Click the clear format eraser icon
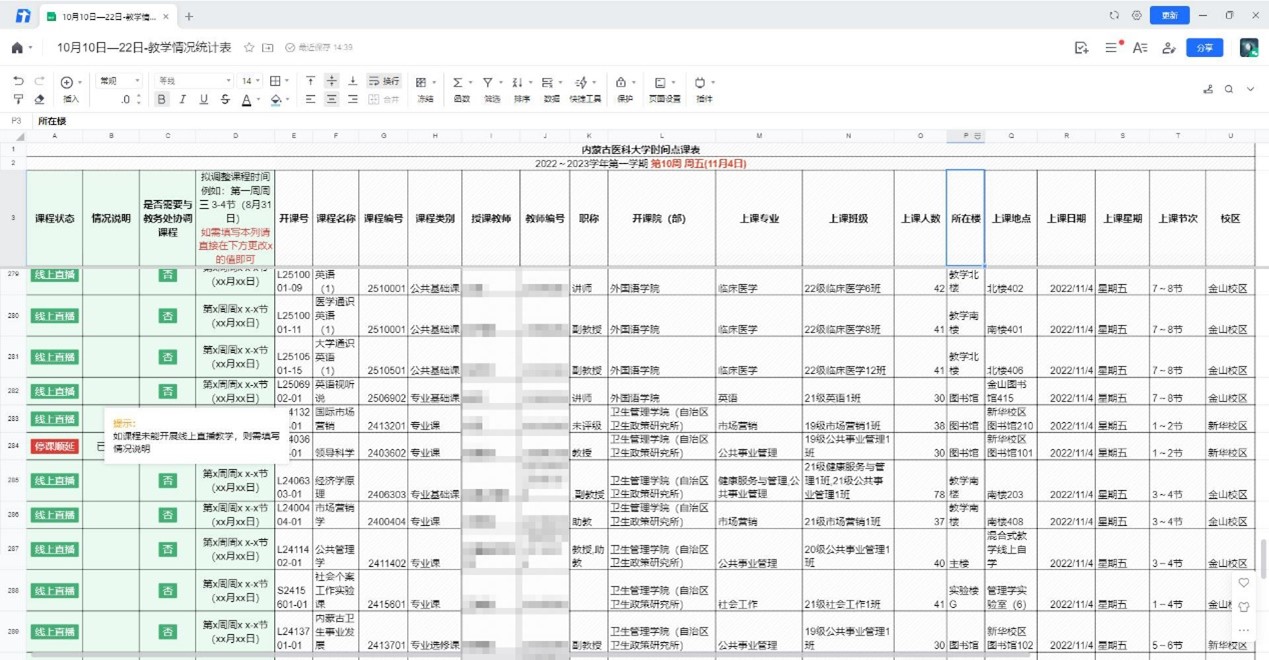 point(39,99)
